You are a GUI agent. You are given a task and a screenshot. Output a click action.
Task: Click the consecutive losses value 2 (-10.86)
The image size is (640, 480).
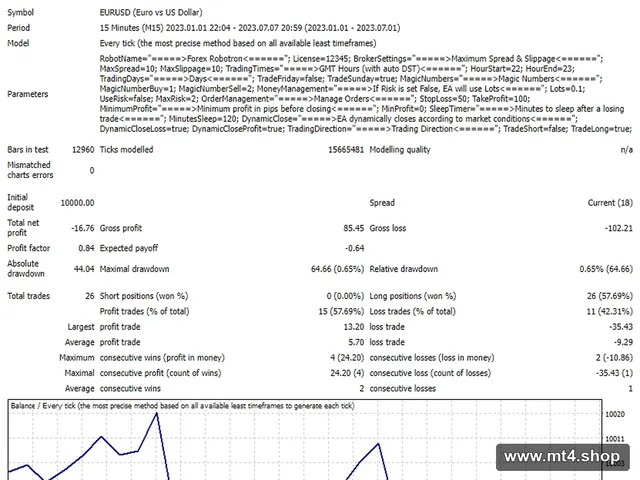614,358
